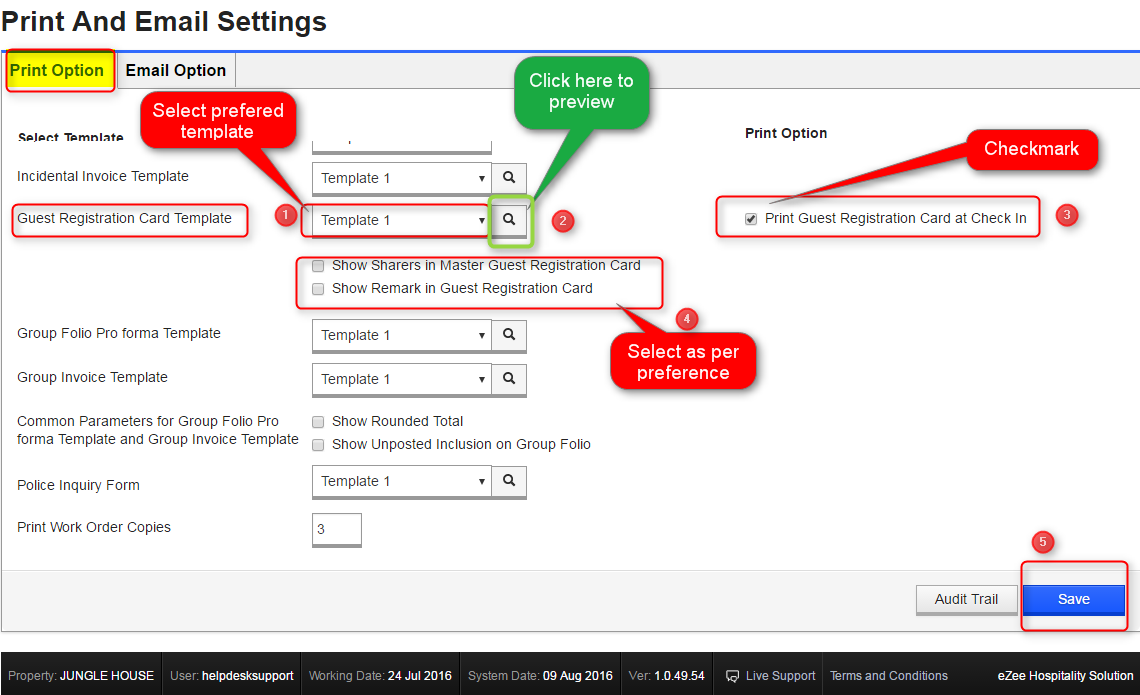
Task: Click the Live Support chat icon
Action: pyautogui.click(x=733, y=675)
